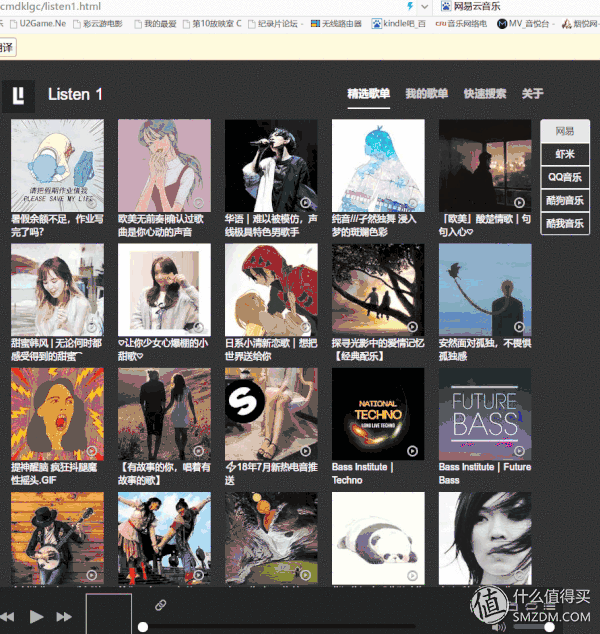Play overlay icon on National Techno cover

tap(412, 451)
